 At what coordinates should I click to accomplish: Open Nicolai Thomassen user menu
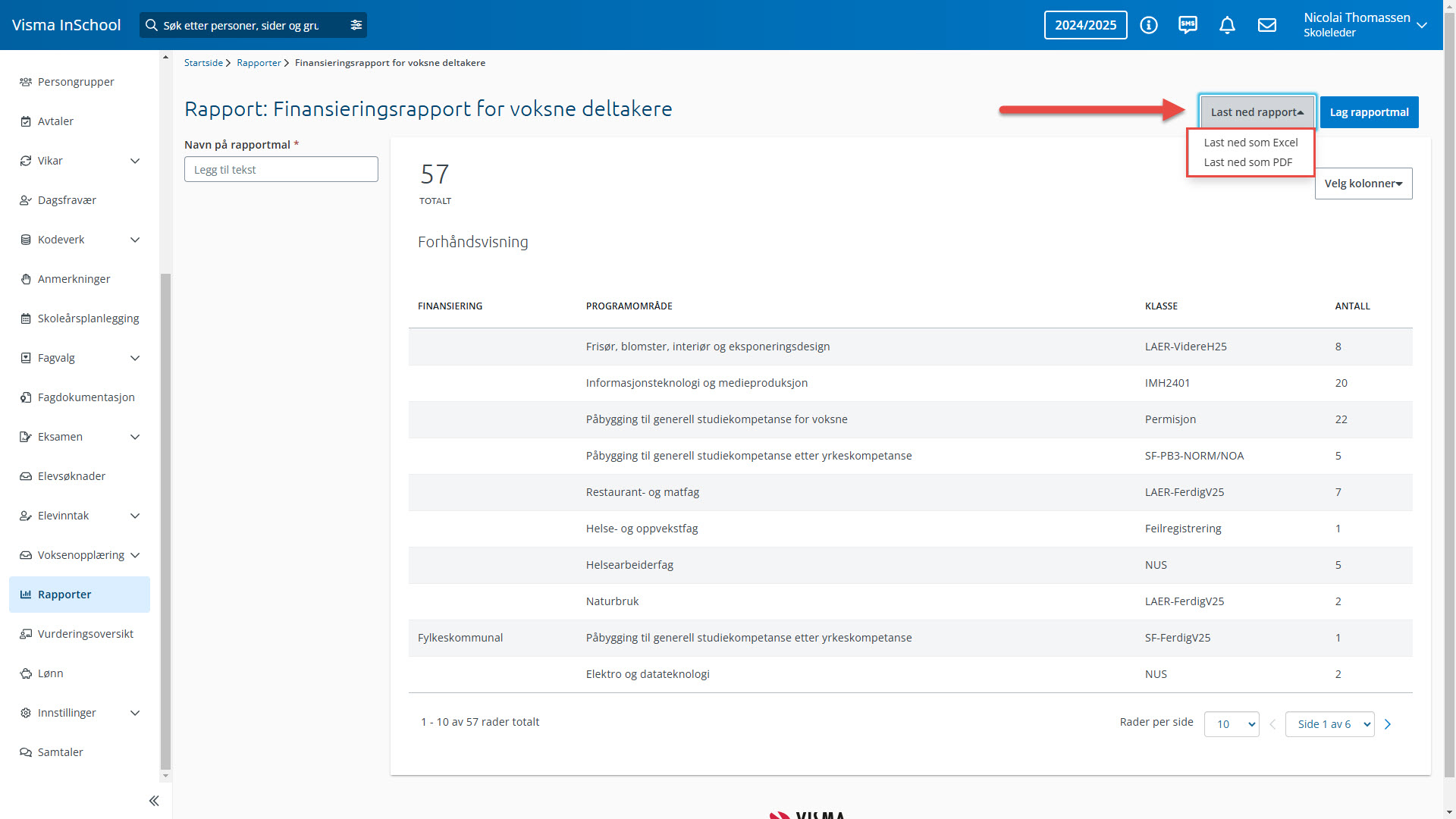pyautogui.click(x=1365, y=25)
